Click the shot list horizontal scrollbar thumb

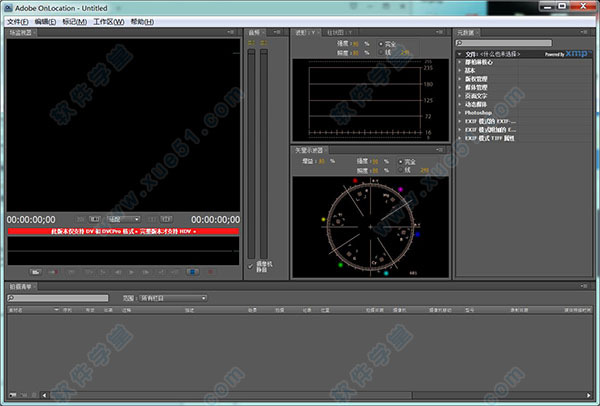(x=231, y=395)
